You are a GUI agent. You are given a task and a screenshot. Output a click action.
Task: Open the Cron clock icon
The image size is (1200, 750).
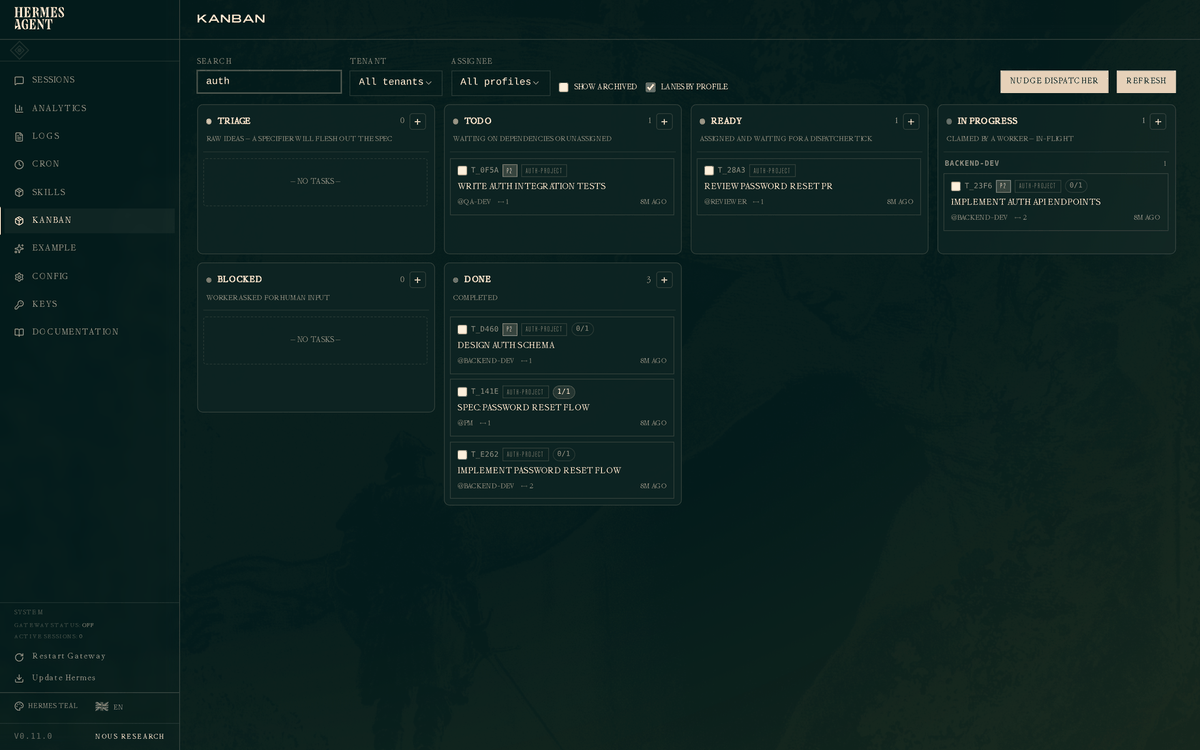click(x=19, y=164)
